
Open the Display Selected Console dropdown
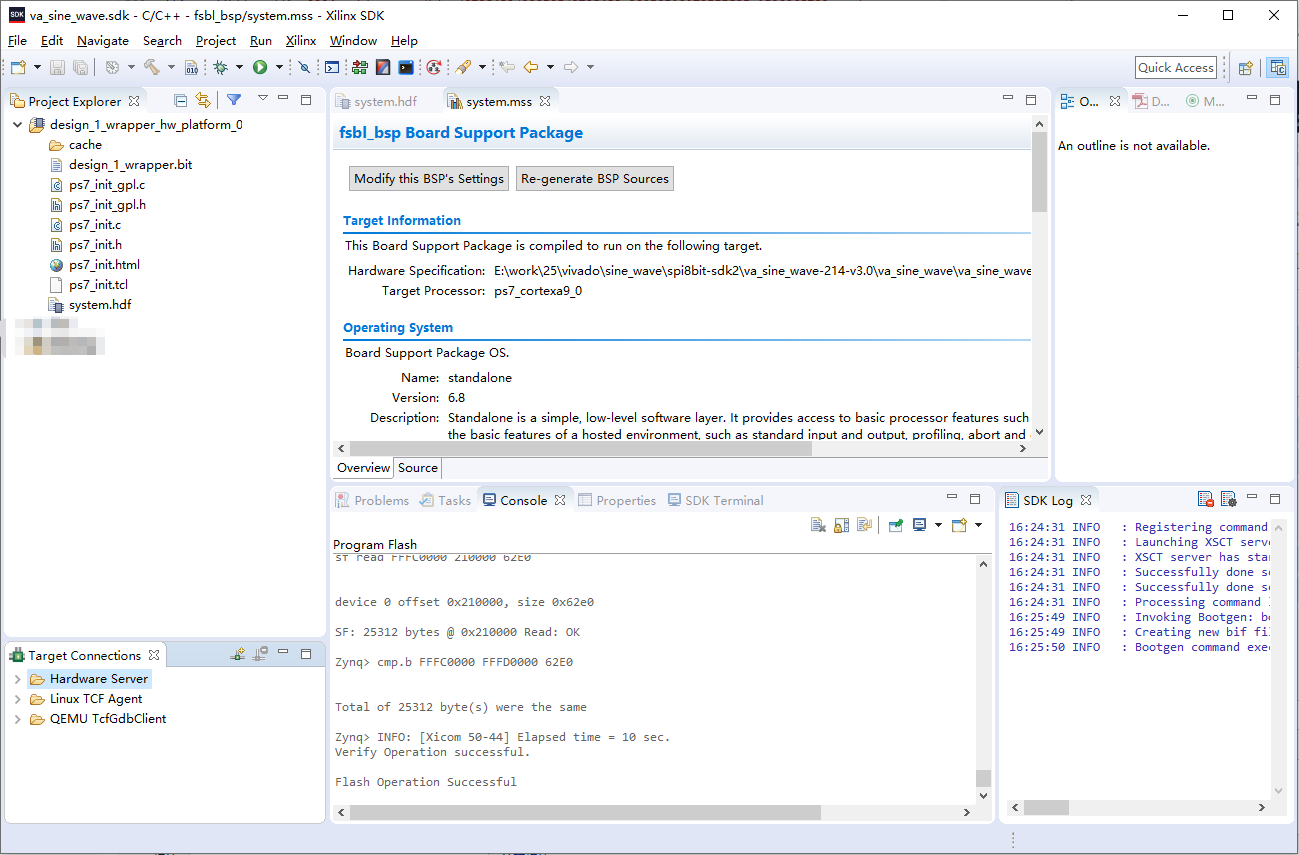(x=938, y=525)
